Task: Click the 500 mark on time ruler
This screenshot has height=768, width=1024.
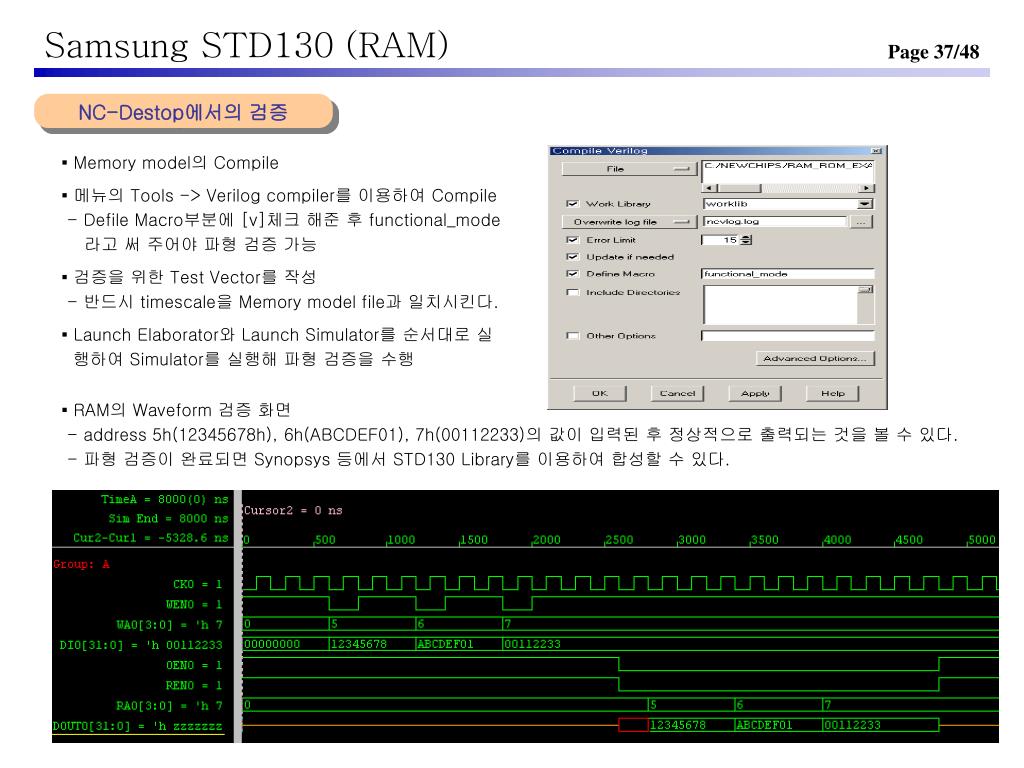Action: click(x=325, y=540)
